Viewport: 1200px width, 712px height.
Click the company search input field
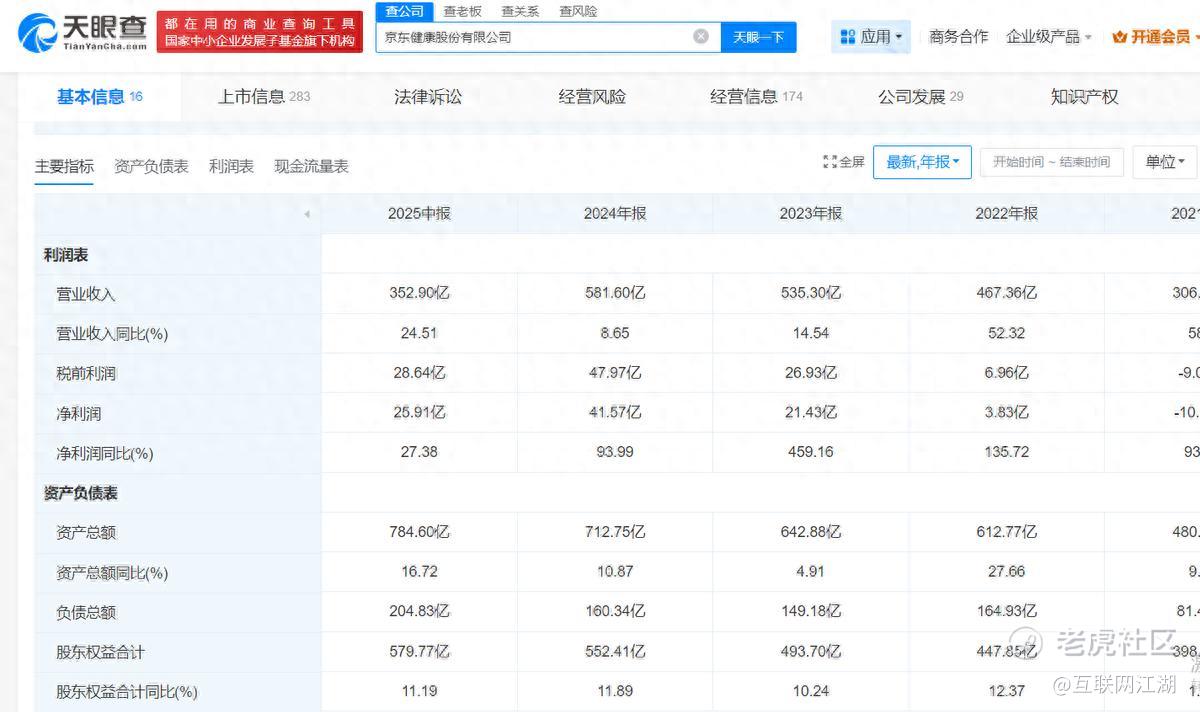(535, 37)
